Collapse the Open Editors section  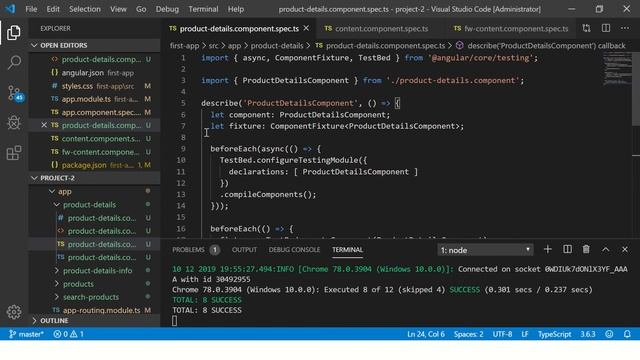[x=94, y=45]
